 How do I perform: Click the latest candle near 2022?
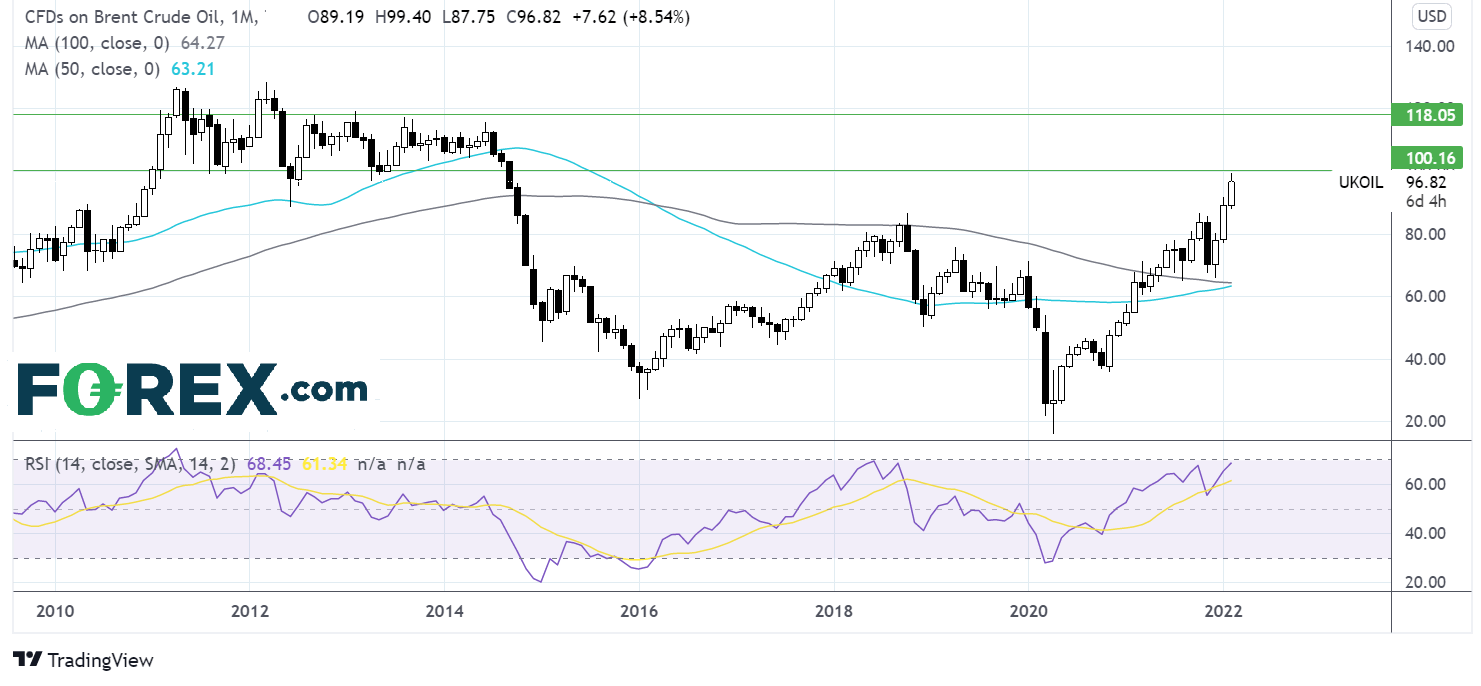pos(1232,192)
